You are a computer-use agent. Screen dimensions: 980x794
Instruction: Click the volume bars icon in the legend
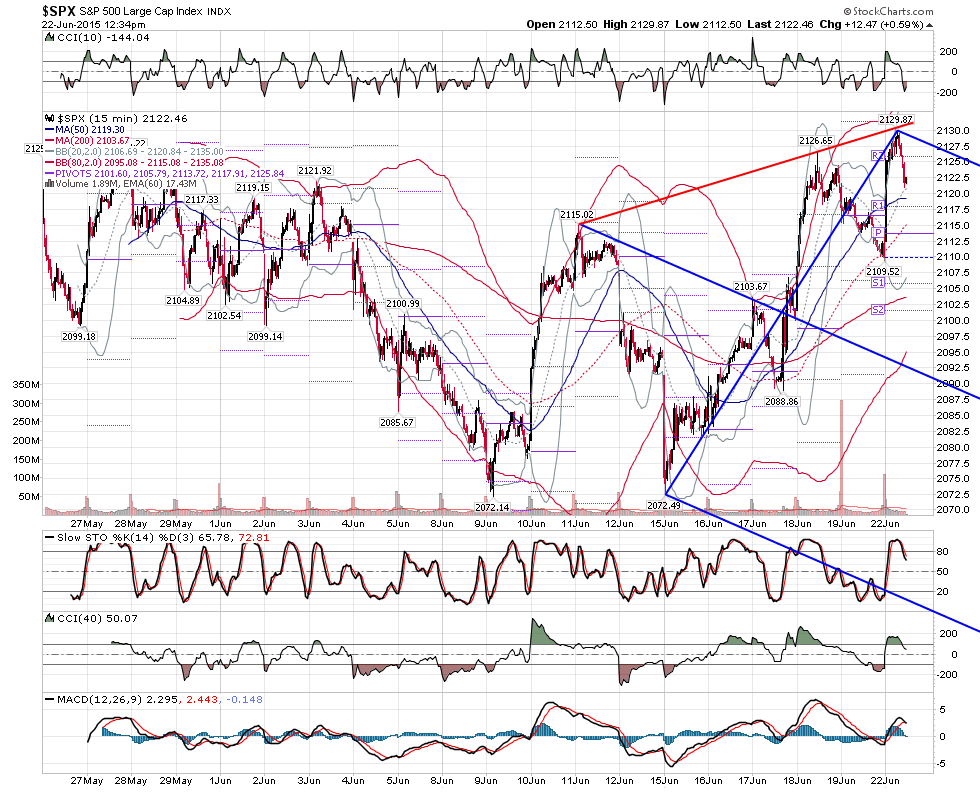click(49, 184)
